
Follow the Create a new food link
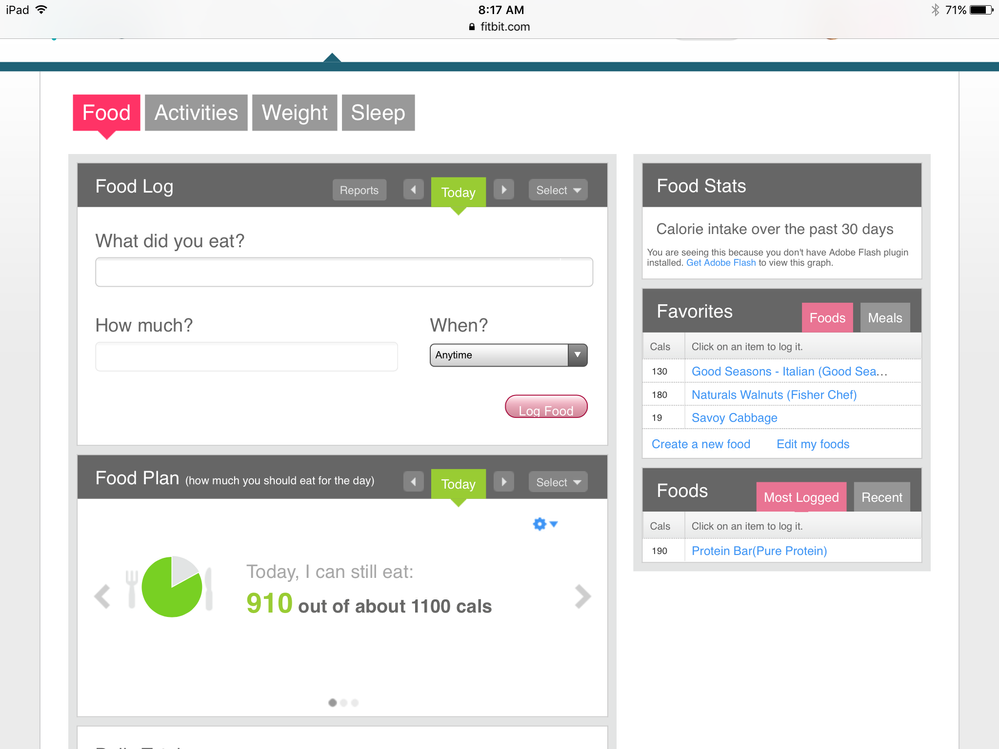[701, 444]
